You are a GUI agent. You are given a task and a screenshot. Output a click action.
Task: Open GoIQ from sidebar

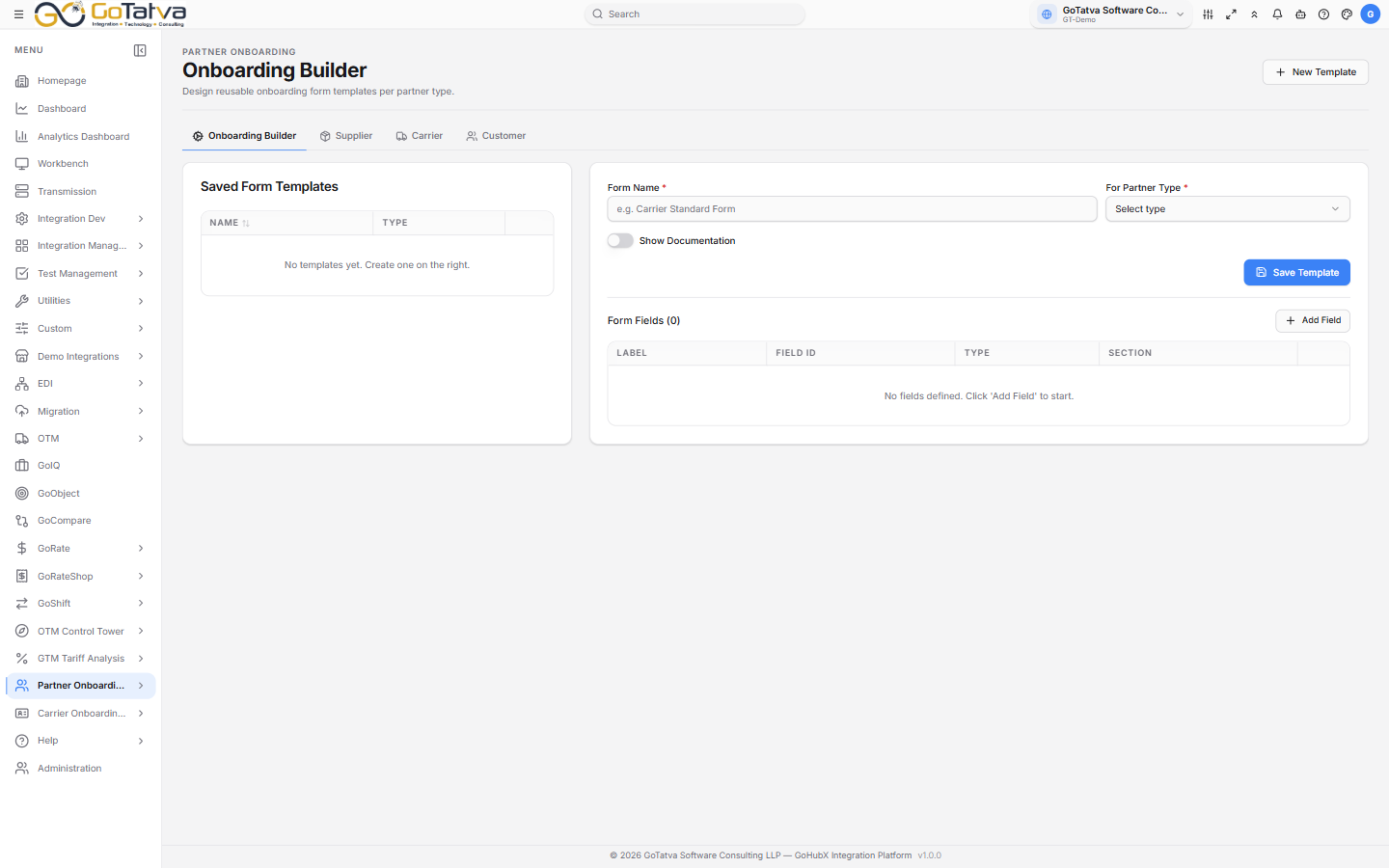[x=80, y=466]
